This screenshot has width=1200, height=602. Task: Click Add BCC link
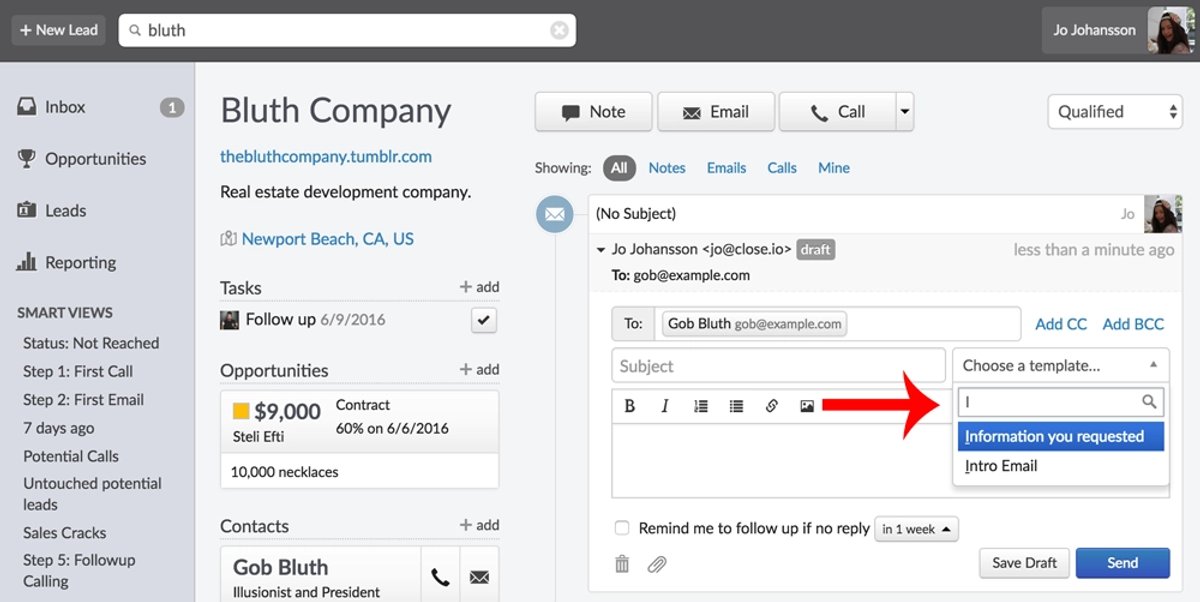point(1133,324)
